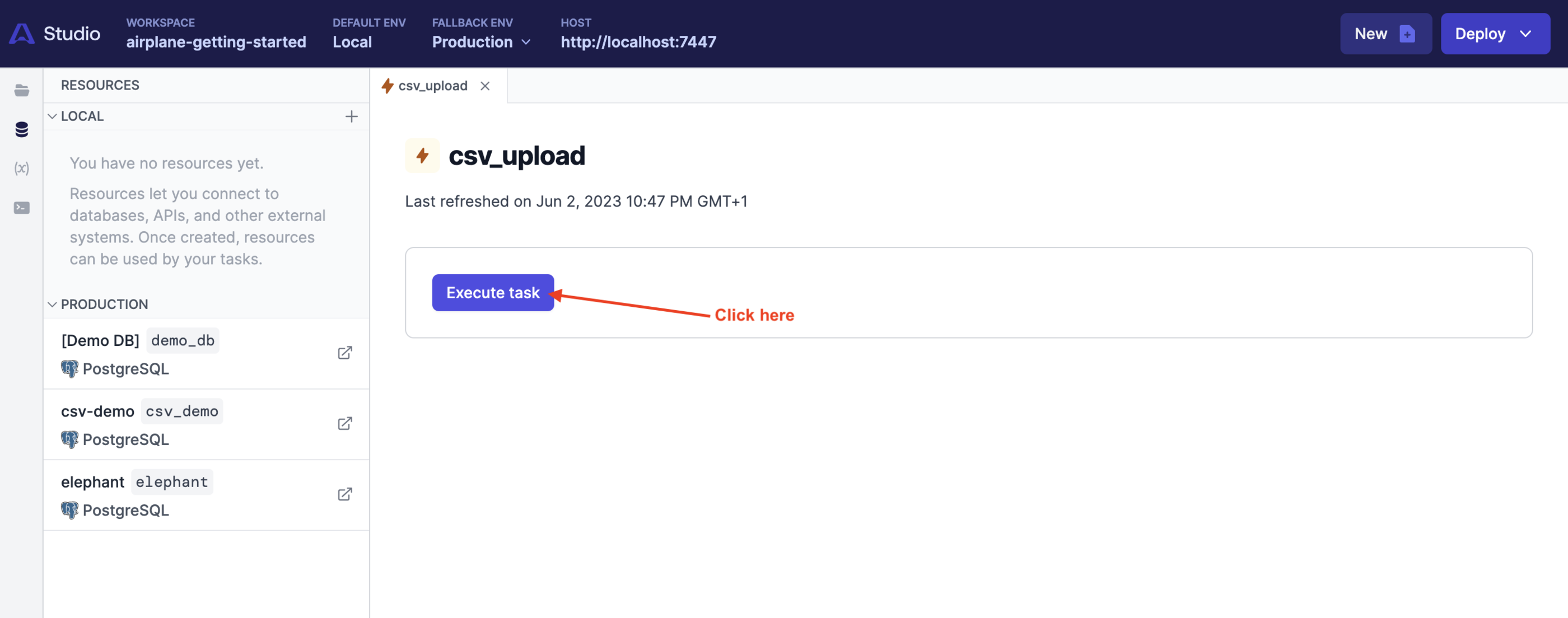Click the host http://localhost:7447 text
Screen dimensions: 1568x618
pyautogui.click(x=638, y=42)
